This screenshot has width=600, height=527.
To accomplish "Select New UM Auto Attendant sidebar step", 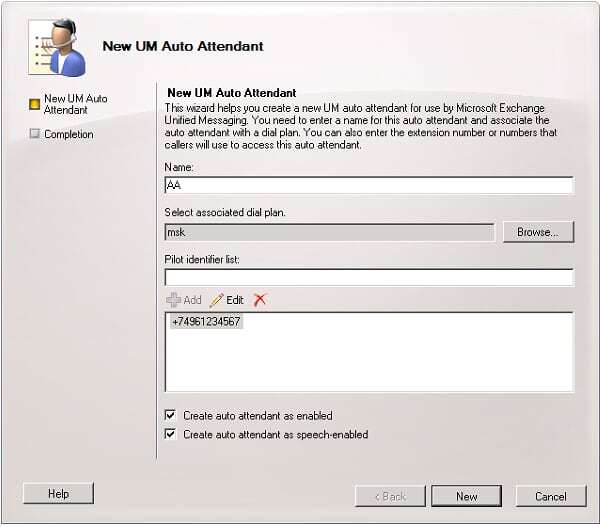I will pyautogui.click(x=75, y=104).
